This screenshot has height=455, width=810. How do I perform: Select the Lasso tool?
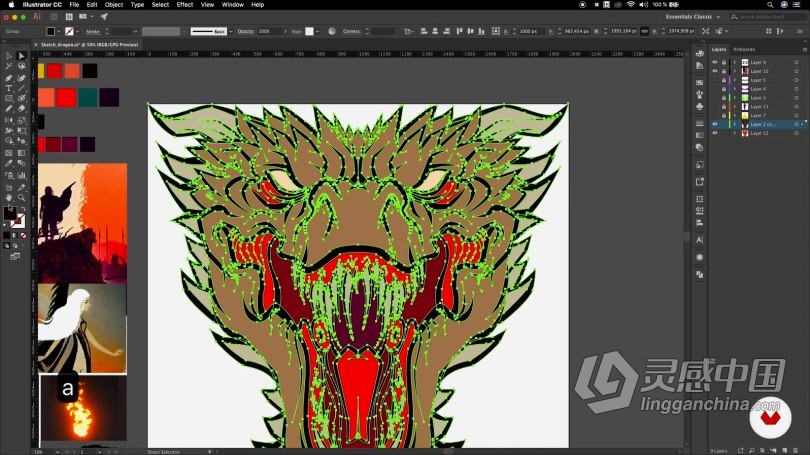(21, 67)
